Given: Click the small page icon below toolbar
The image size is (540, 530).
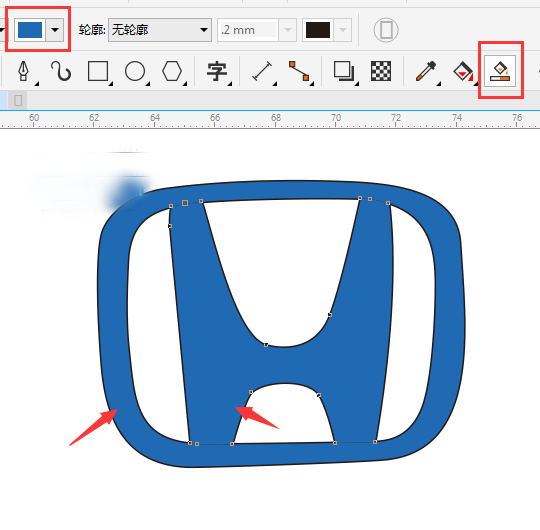Looking at the screenshot, I should pyautogui.click(x=18, y=101).
